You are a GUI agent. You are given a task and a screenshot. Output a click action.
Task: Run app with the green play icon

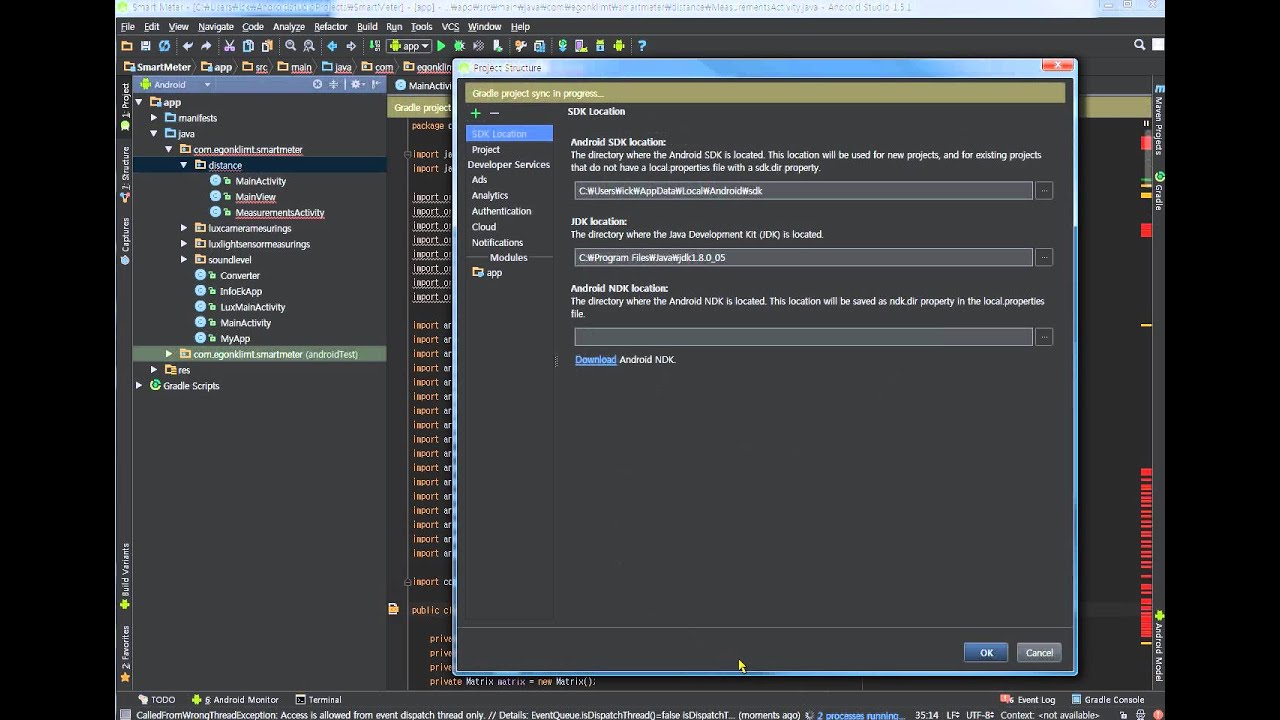tap(441, 46)
